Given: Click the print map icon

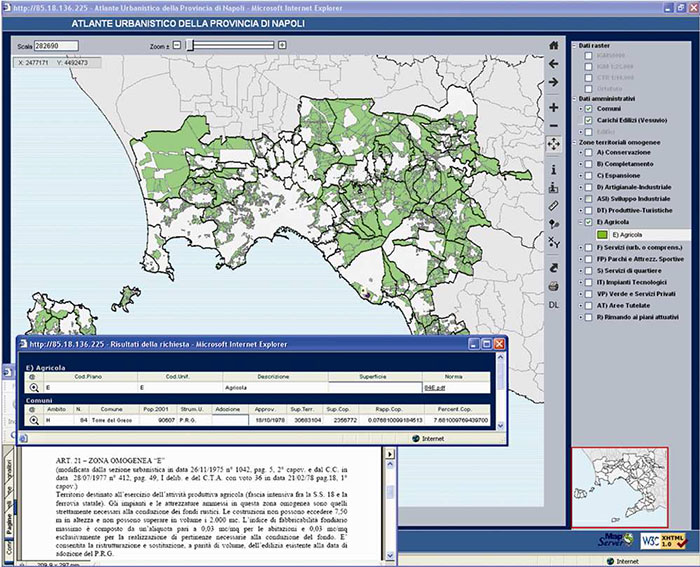Looking at the screenshot, I should [x=554, y=285].
